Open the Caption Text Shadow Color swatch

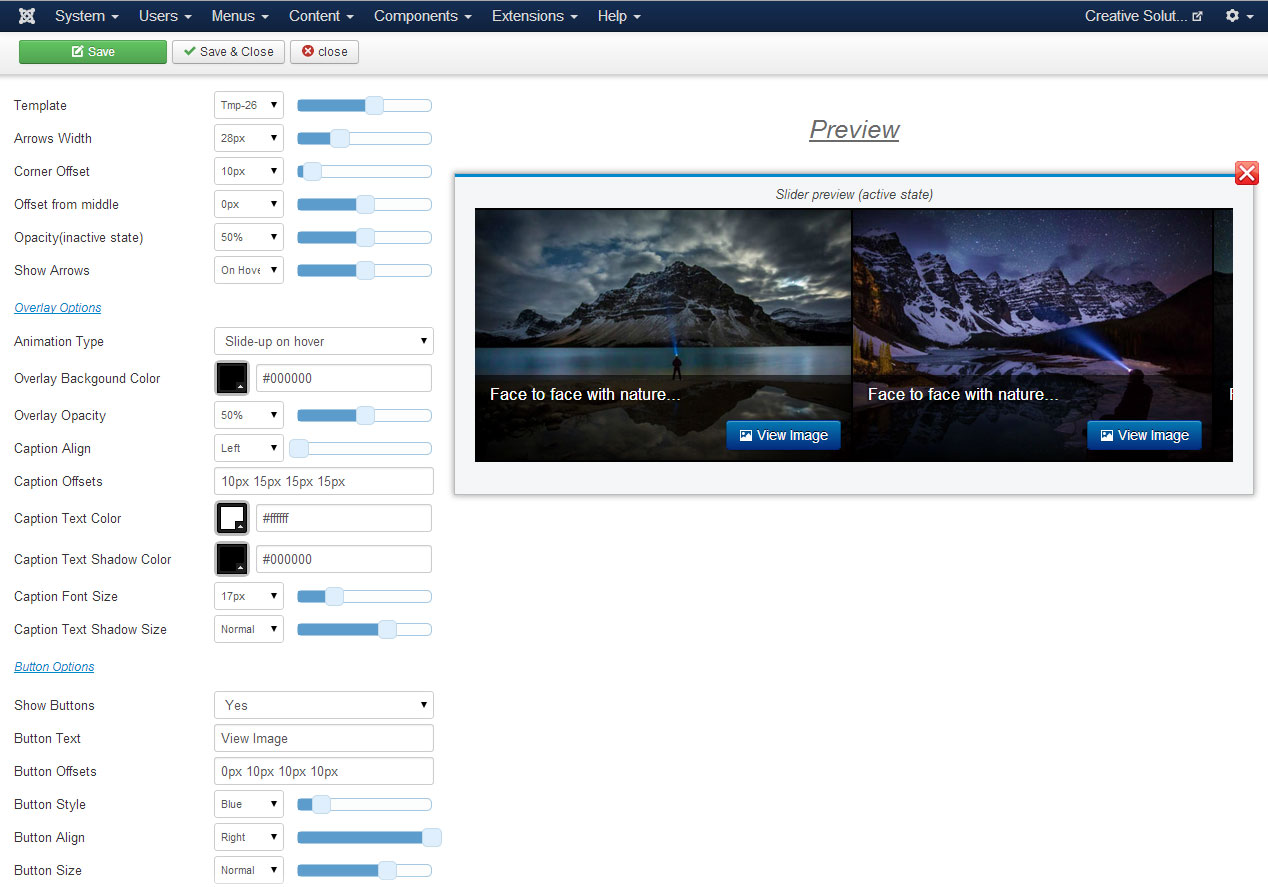point(232,559)
